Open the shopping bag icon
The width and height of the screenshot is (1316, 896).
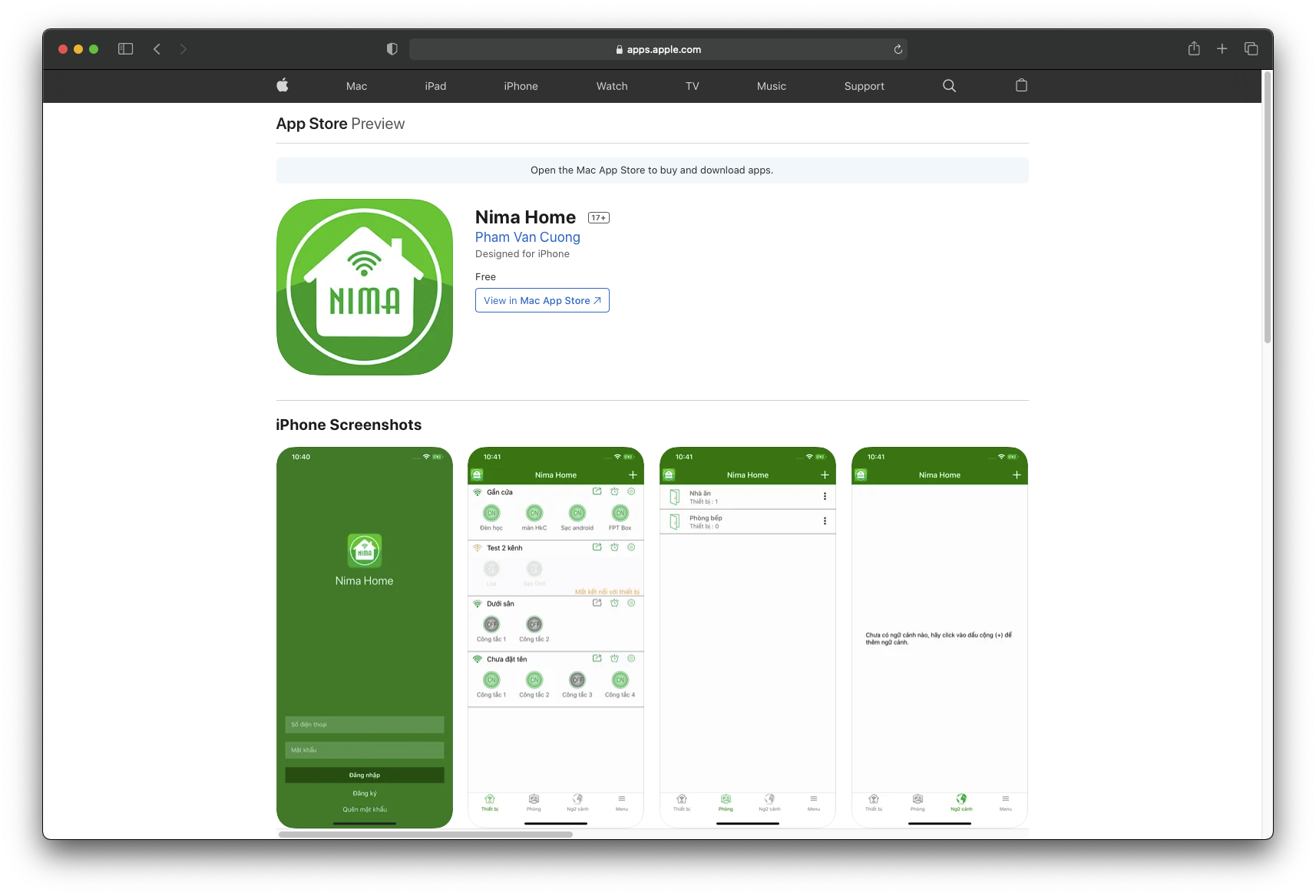[1021, 85]
